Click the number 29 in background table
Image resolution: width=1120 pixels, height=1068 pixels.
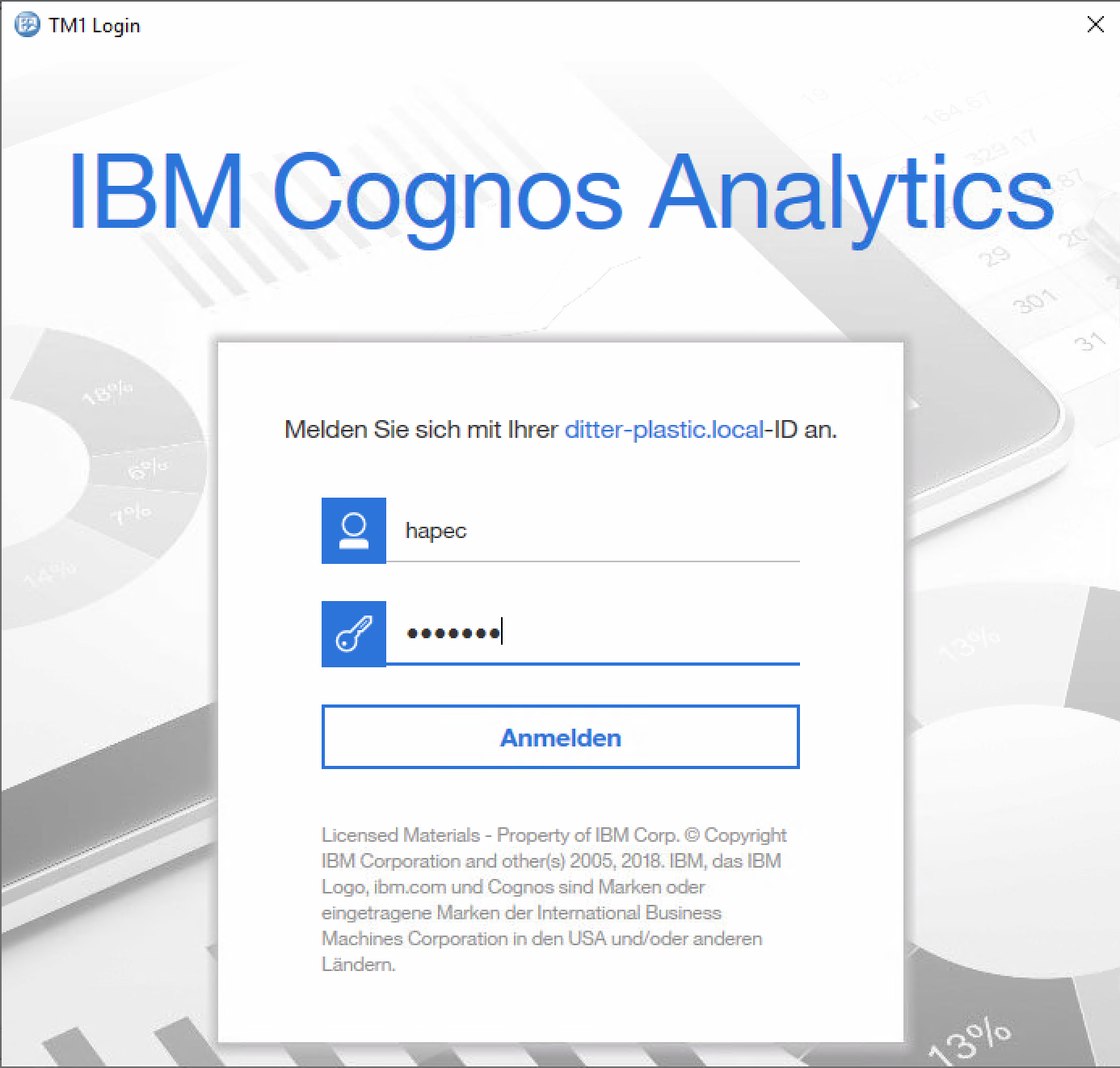pyautogui.click(x=994, y=258)
